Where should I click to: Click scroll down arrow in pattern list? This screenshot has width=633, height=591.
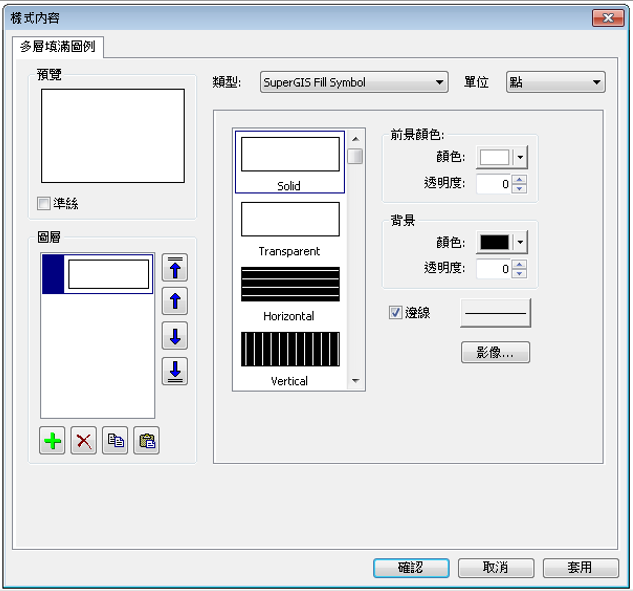355,381
